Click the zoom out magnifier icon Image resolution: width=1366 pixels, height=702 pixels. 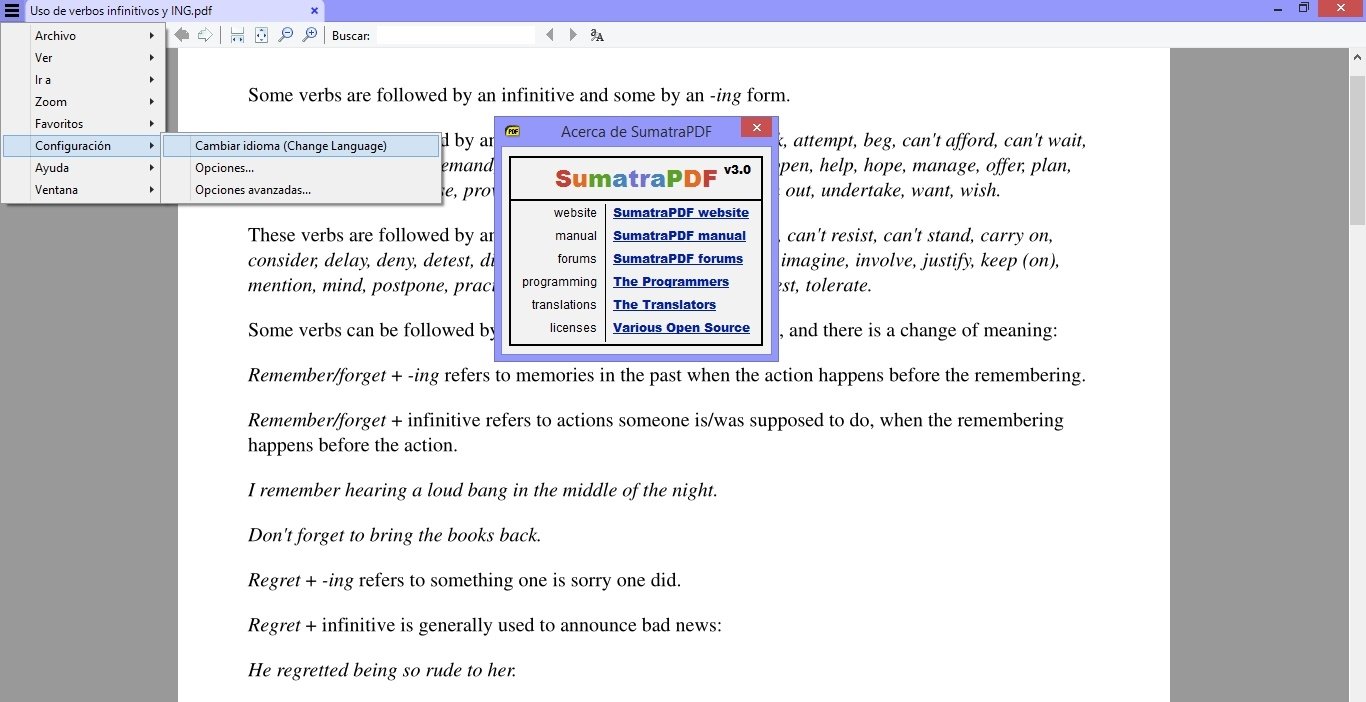coord(286,35)
